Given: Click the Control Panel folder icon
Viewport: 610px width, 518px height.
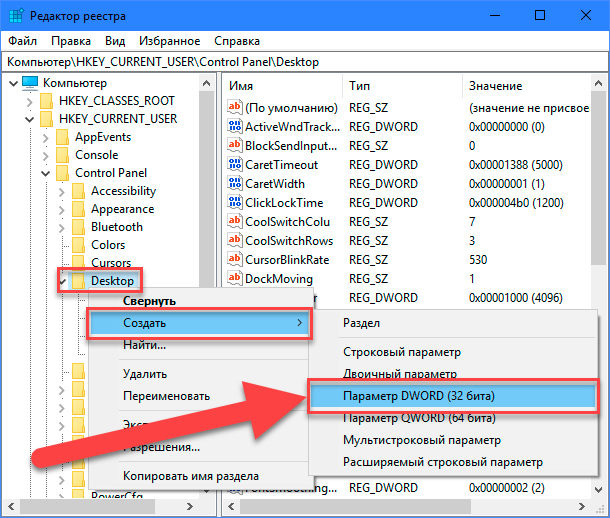Looking at the screenshot, I should tap(62, 173).
